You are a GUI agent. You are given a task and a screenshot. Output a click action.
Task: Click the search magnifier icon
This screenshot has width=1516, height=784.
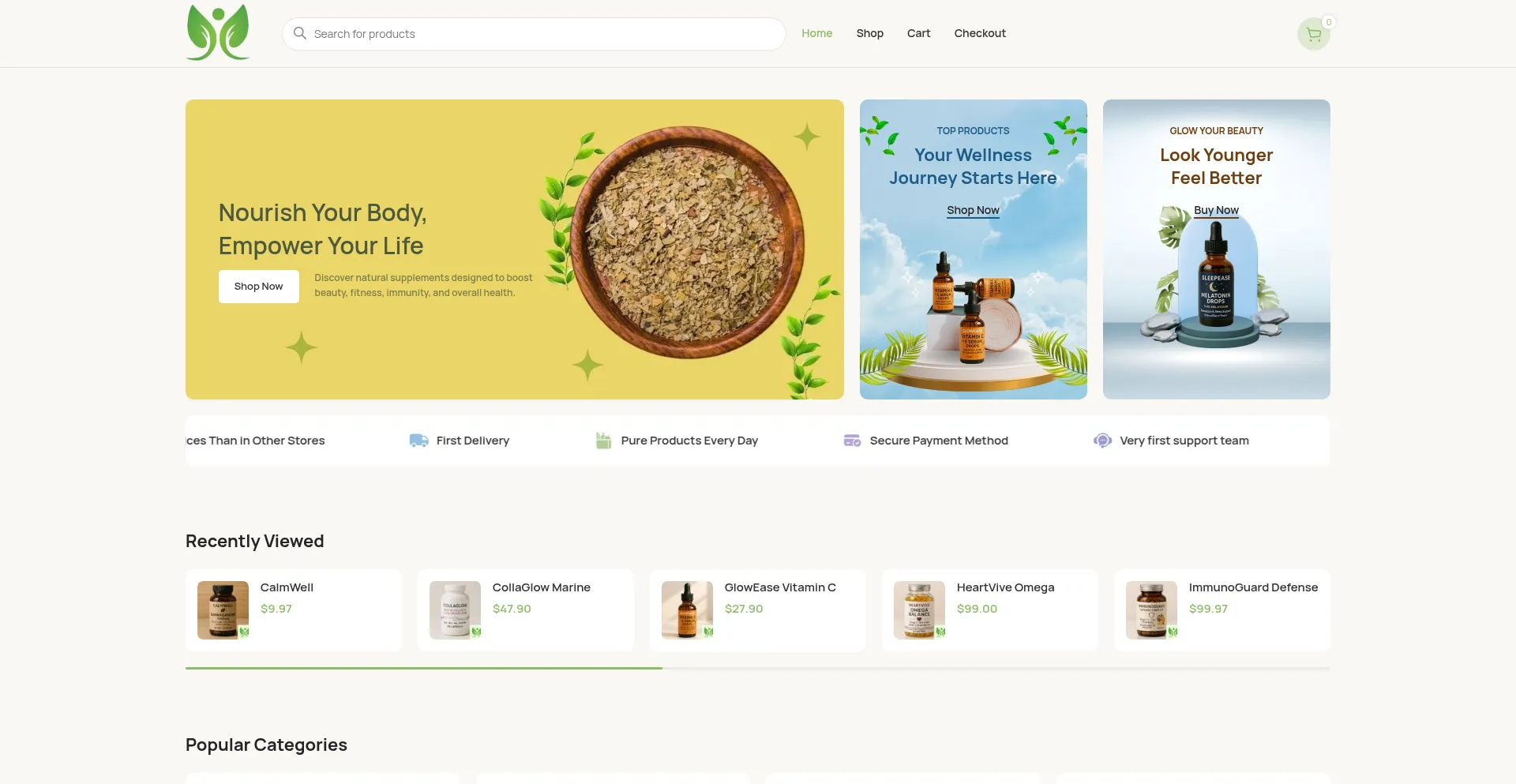[x=300, y=33]
